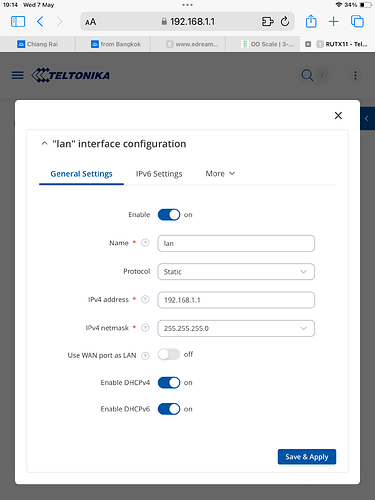Show help for Use WAN port as LAN

(x=145, y=356)
